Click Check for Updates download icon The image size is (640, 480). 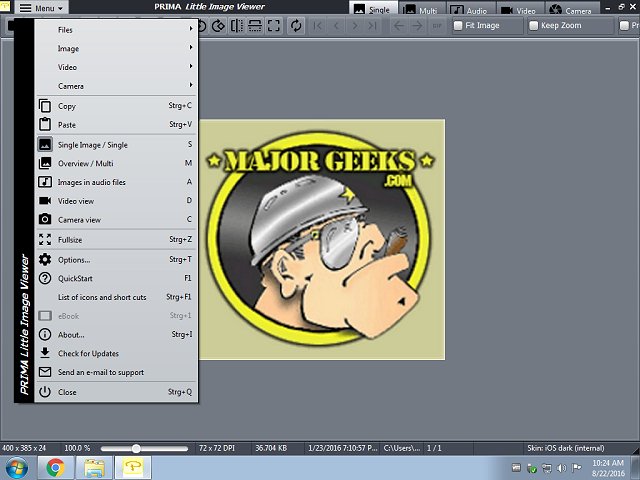pyautogui.click(x=44, y=353)
